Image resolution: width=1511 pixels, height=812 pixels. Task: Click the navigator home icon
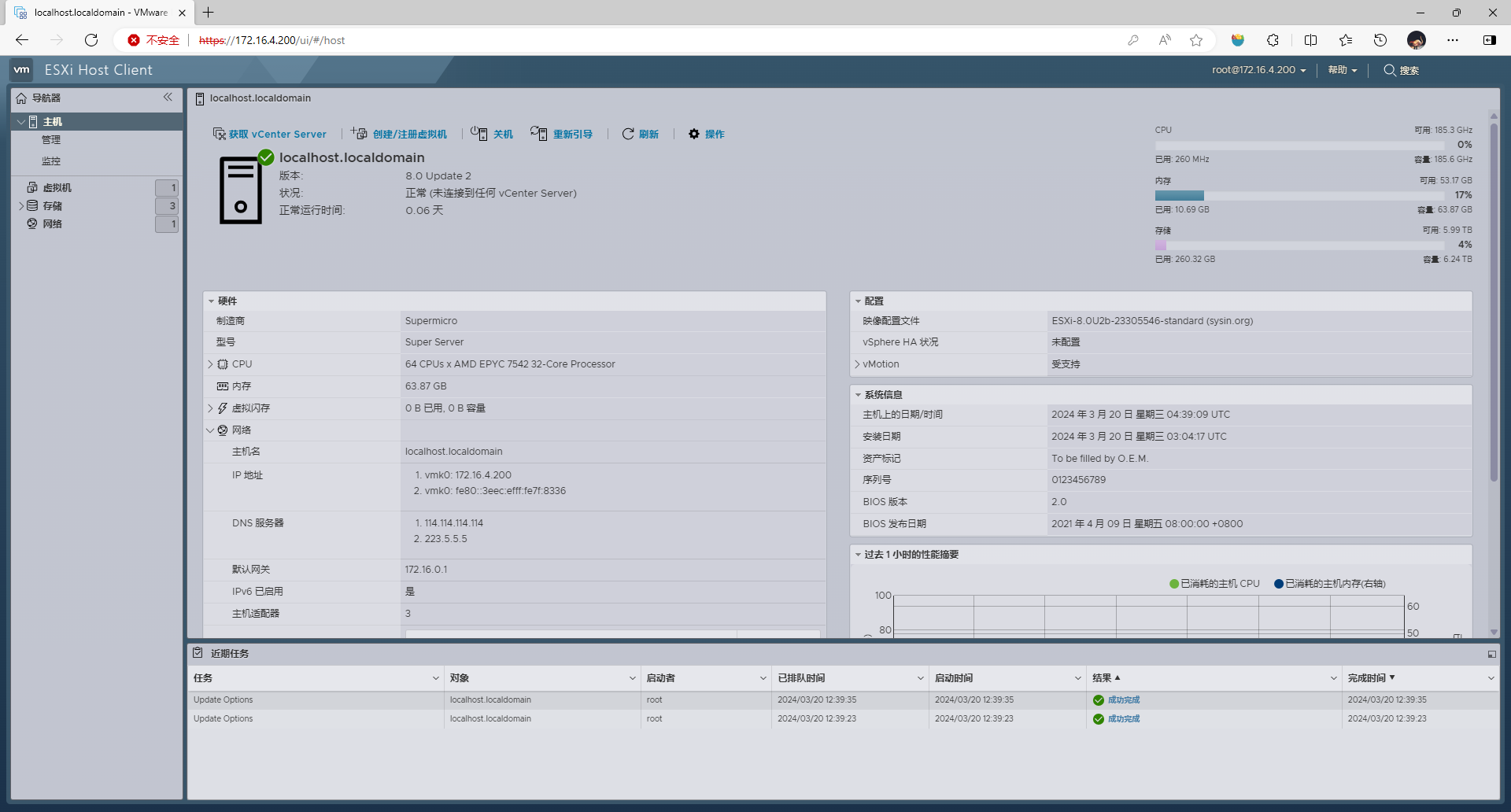coord(21,98)
